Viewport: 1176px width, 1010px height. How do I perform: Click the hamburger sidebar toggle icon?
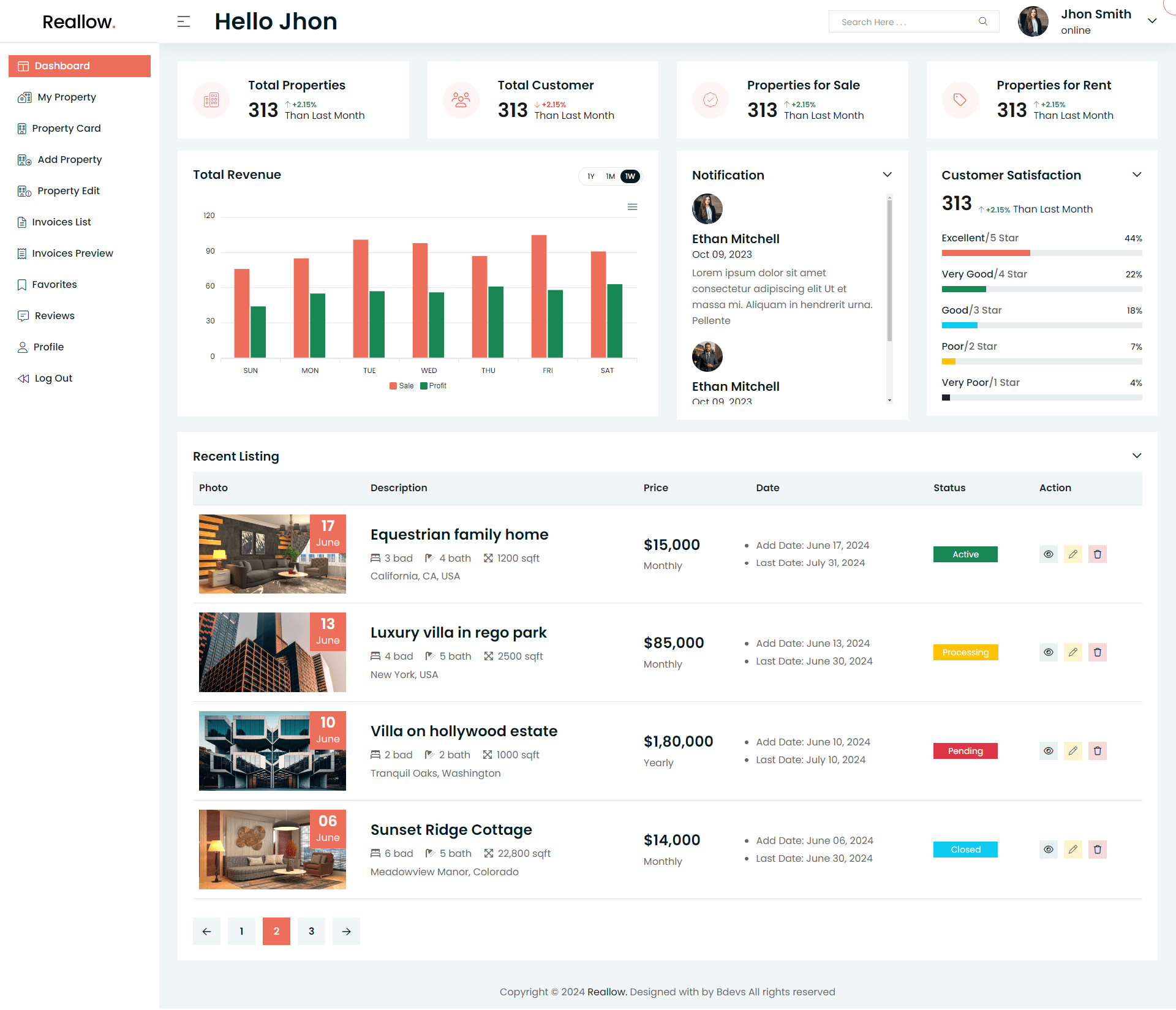coord(184,22)
